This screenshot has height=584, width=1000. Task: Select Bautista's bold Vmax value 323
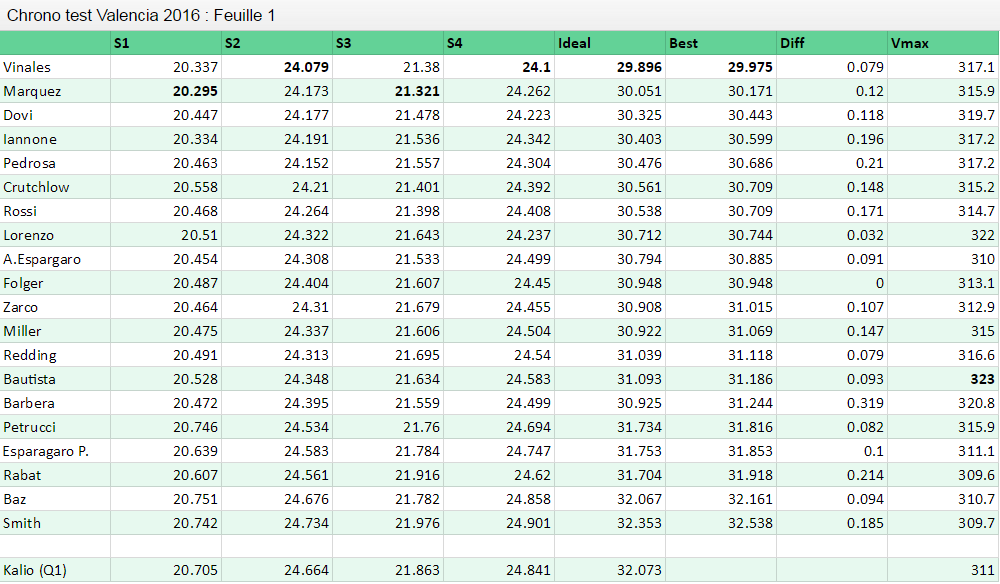pyautogui.click(x=982, y=379)
